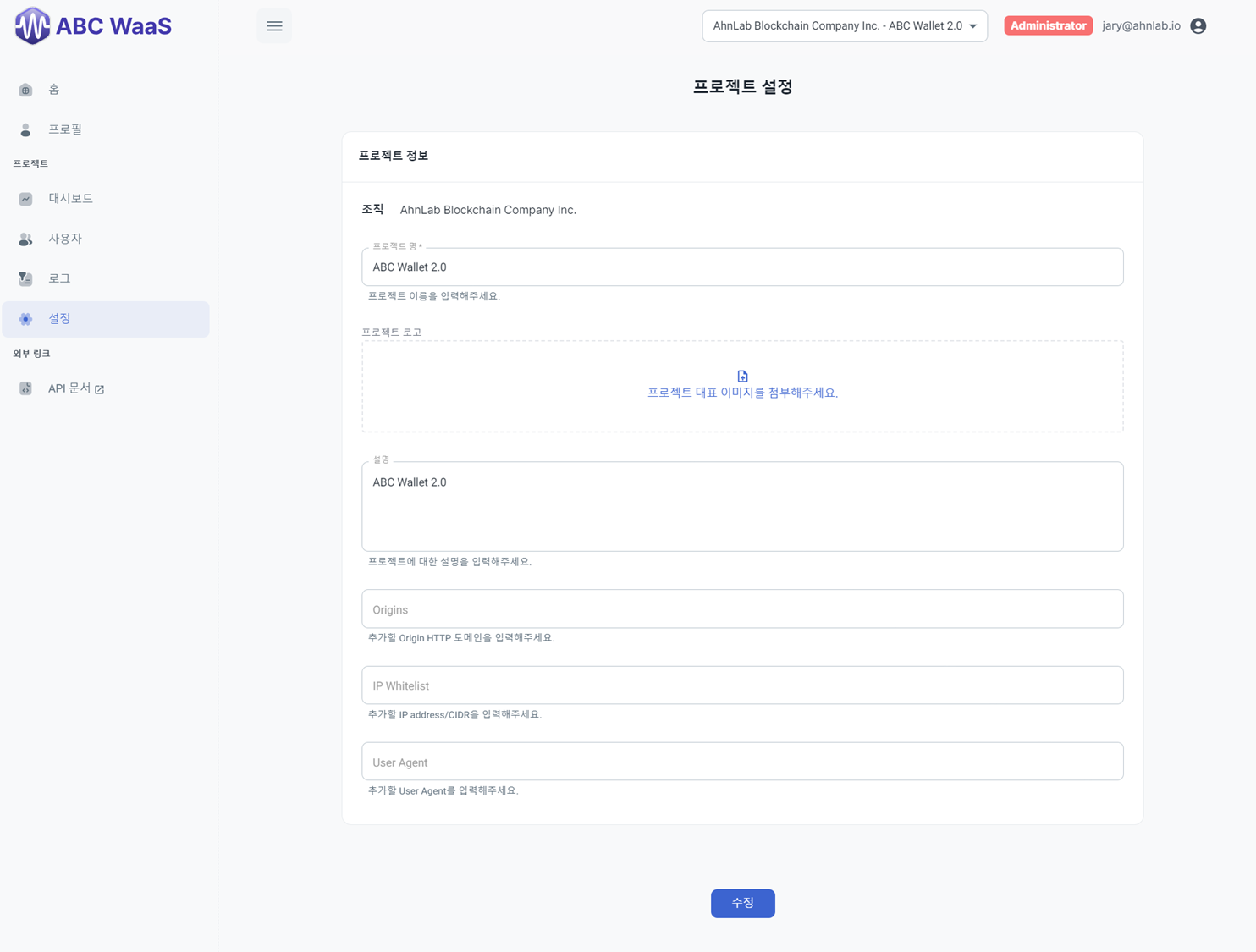Click helper text about IP address/CIDR
This screenshot has height=952, width=1256.
pos(454,714)
